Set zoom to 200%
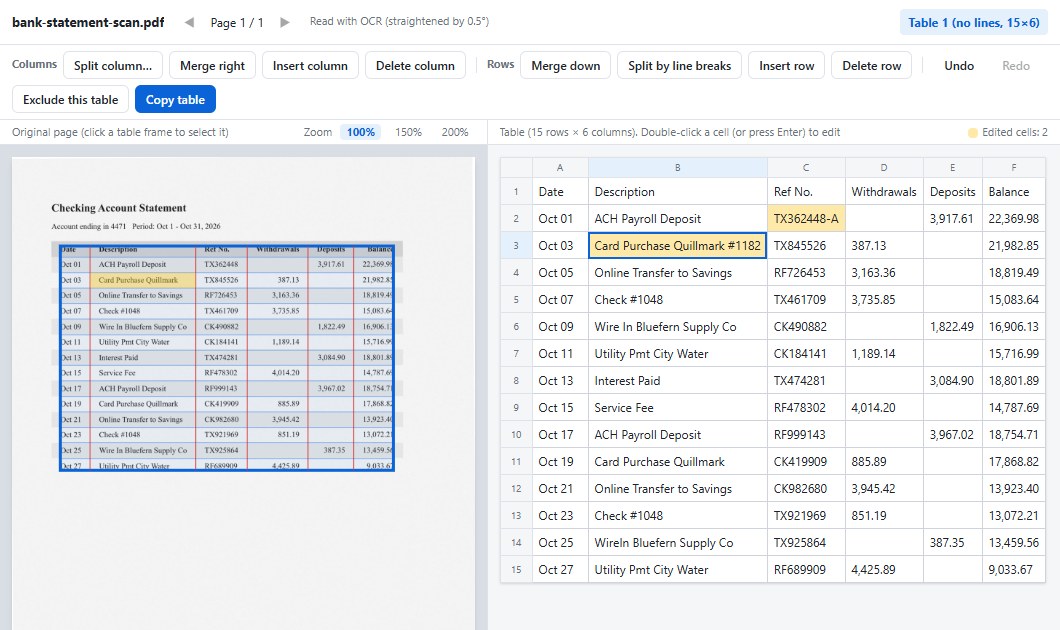Screen dimensions: 1060x630 (454, 132)
